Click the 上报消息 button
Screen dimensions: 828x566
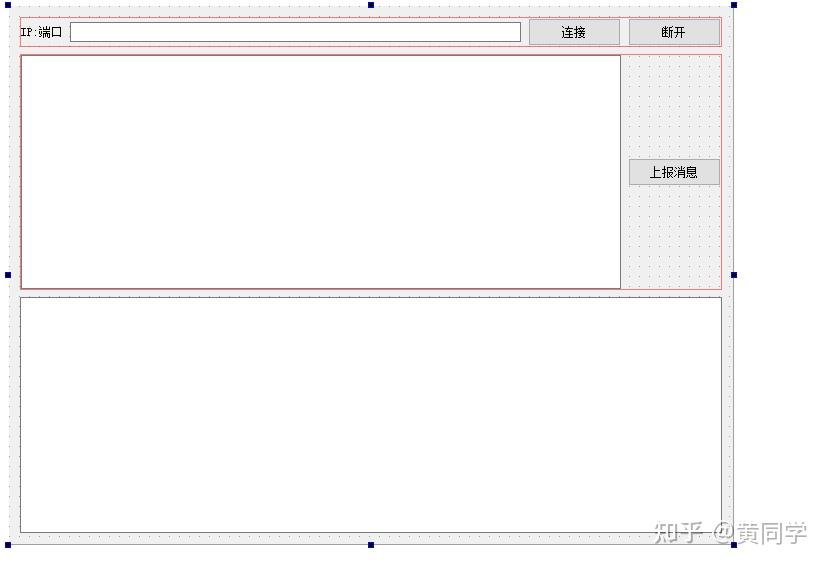point(674,172)
